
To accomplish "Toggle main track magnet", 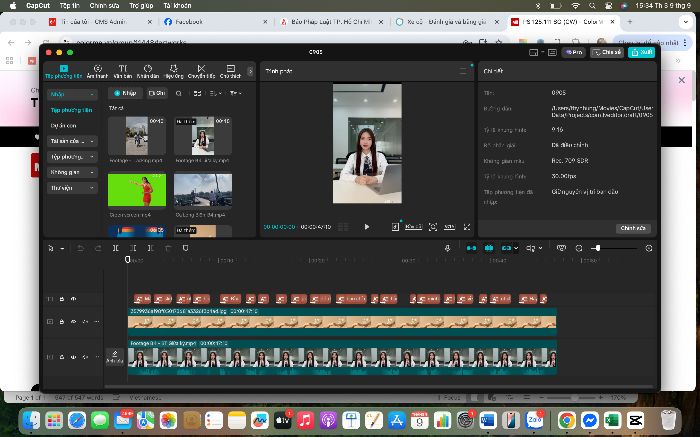I will (471, 248).
